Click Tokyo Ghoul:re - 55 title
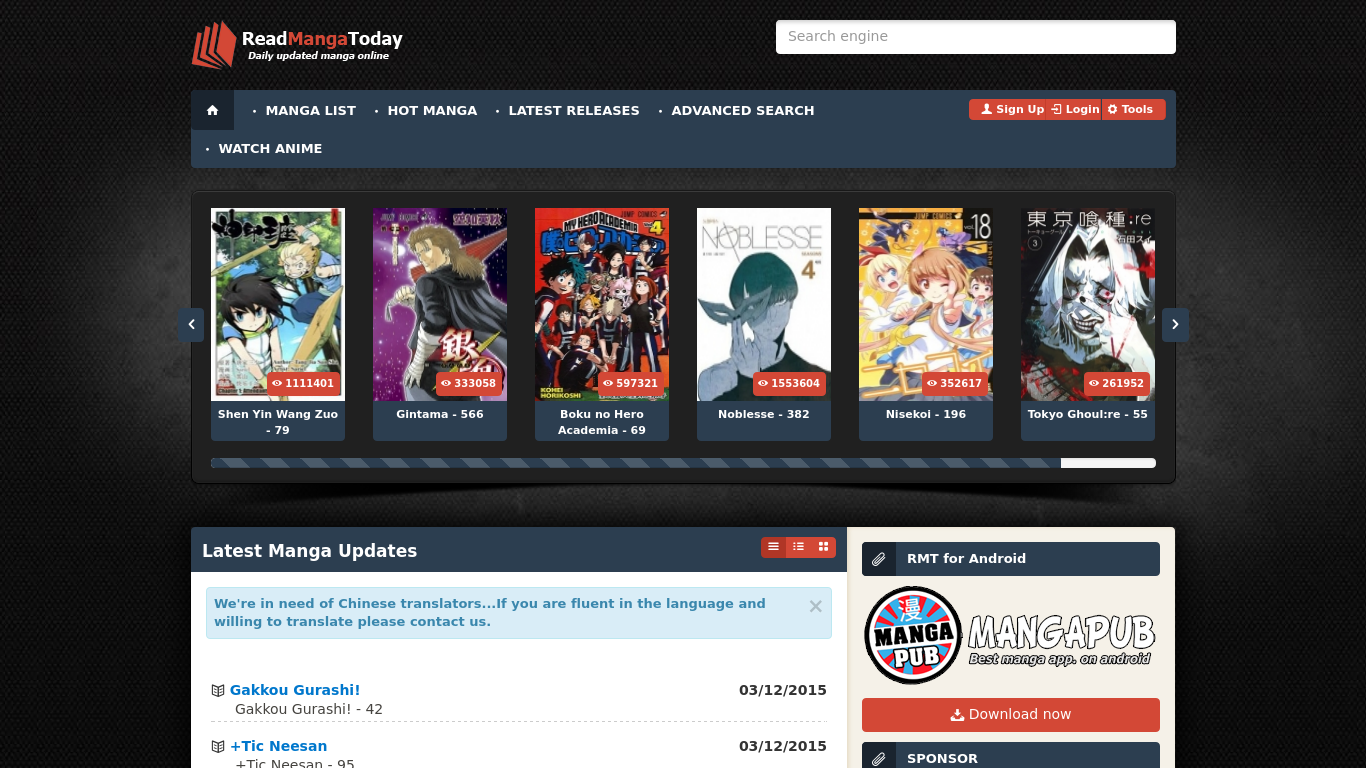1366x768 pixels. [1088, 414]
